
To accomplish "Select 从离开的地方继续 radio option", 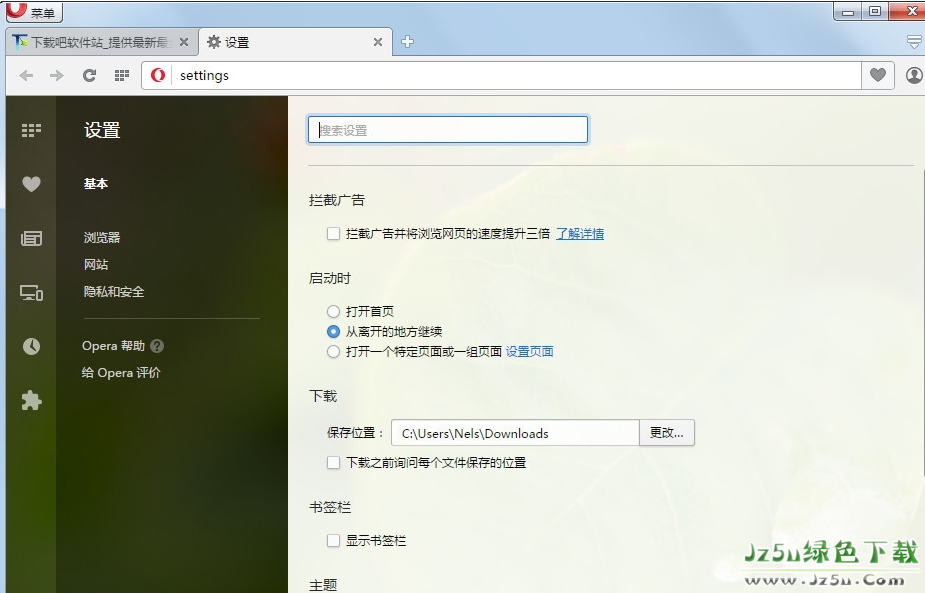I will pyautogui.click(x=333, y=331).
